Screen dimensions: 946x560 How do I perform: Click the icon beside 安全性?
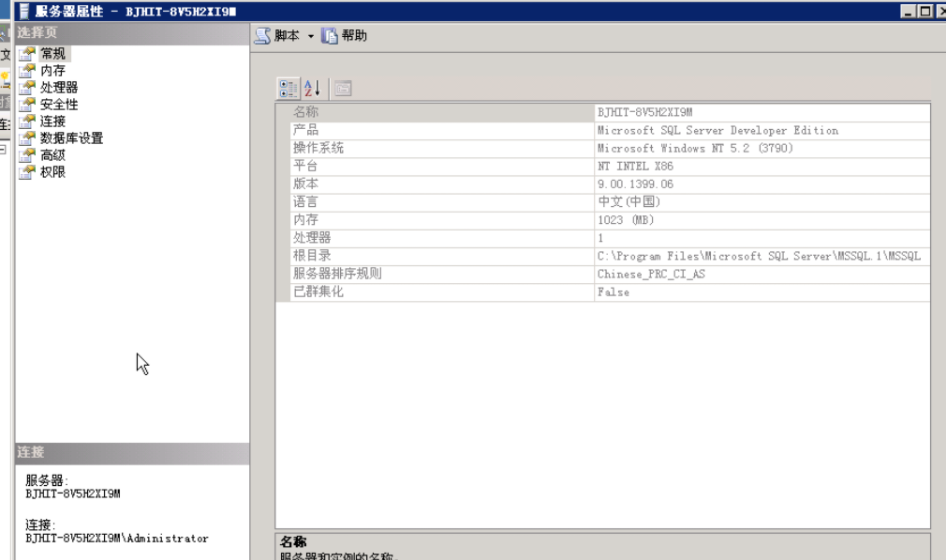coord(27,104)
